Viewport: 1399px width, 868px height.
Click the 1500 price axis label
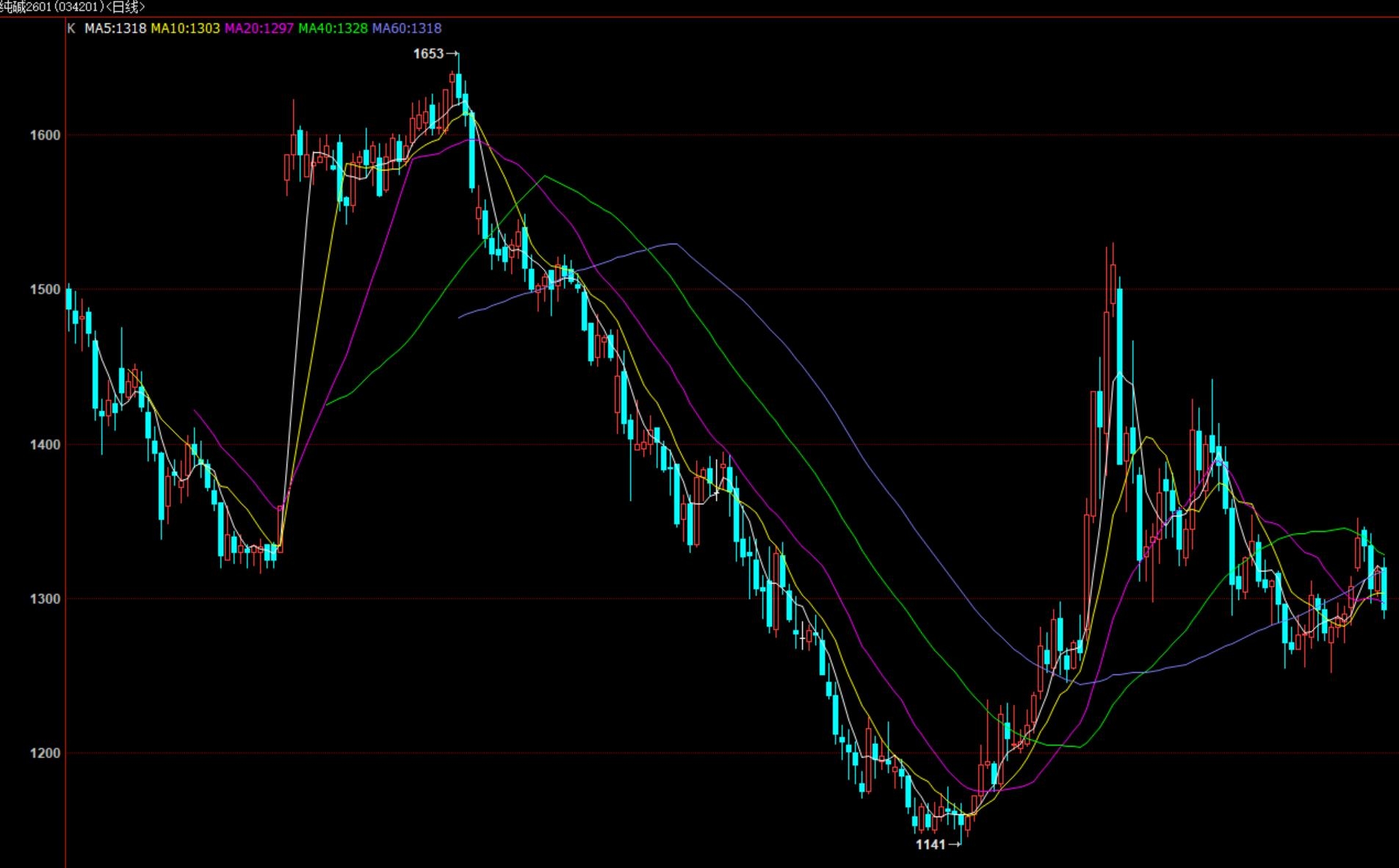click(x=45, y=289)
